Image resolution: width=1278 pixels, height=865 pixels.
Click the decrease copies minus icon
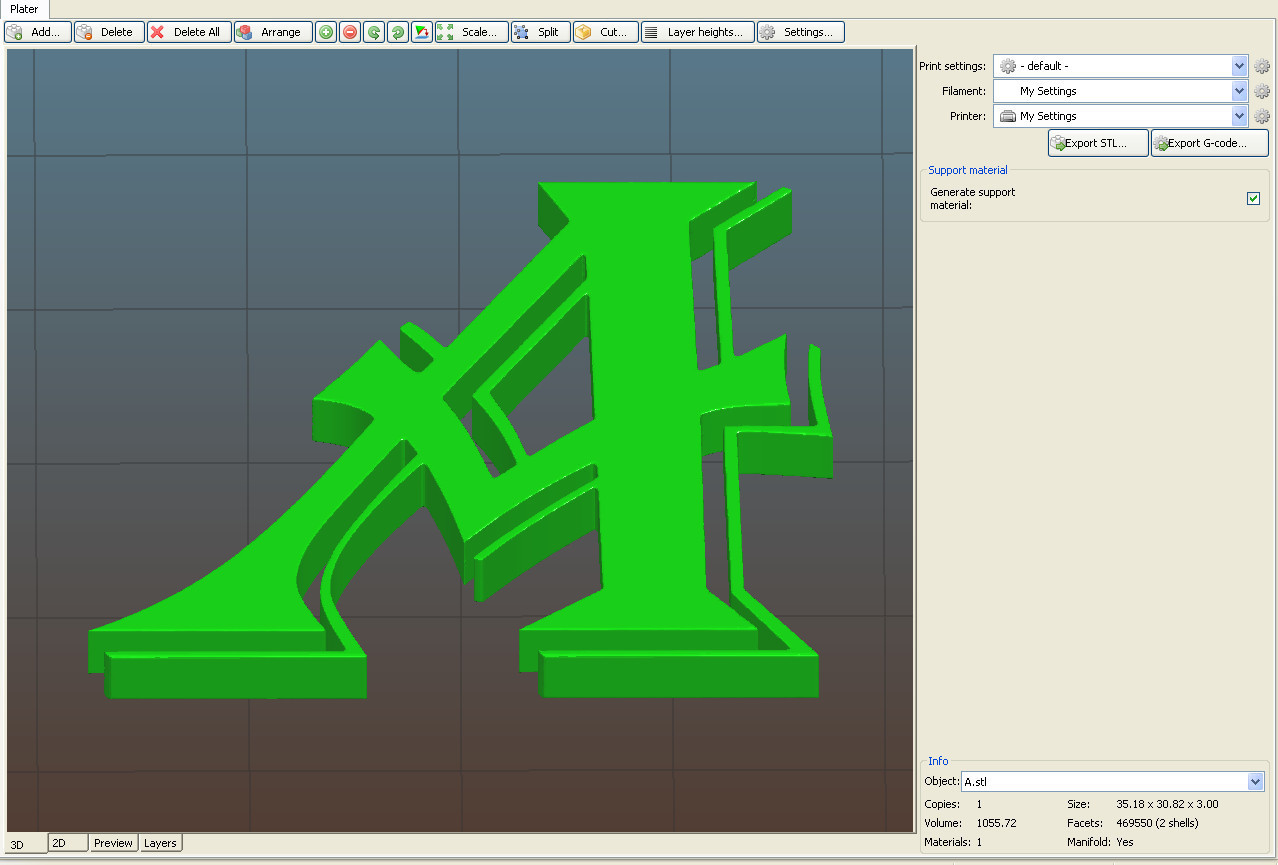[x=349, y=31]
